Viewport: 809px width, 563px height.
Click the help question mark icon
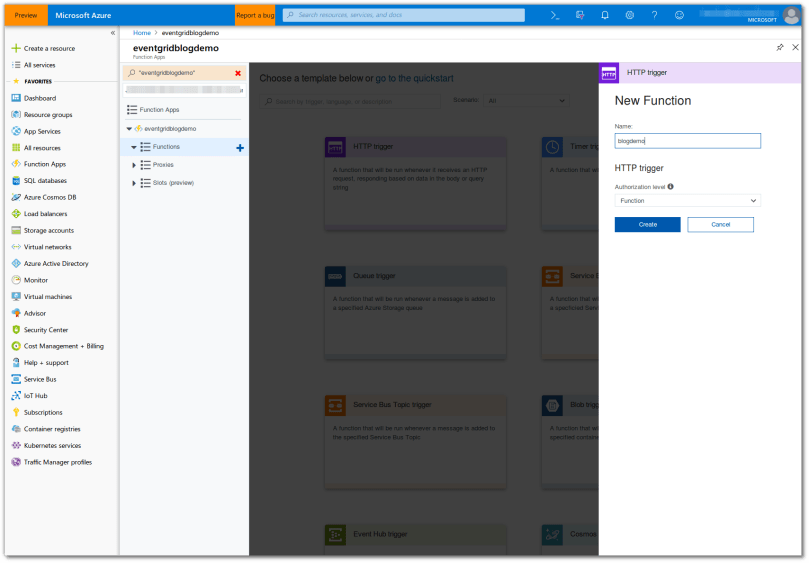(x=655, y=15)
